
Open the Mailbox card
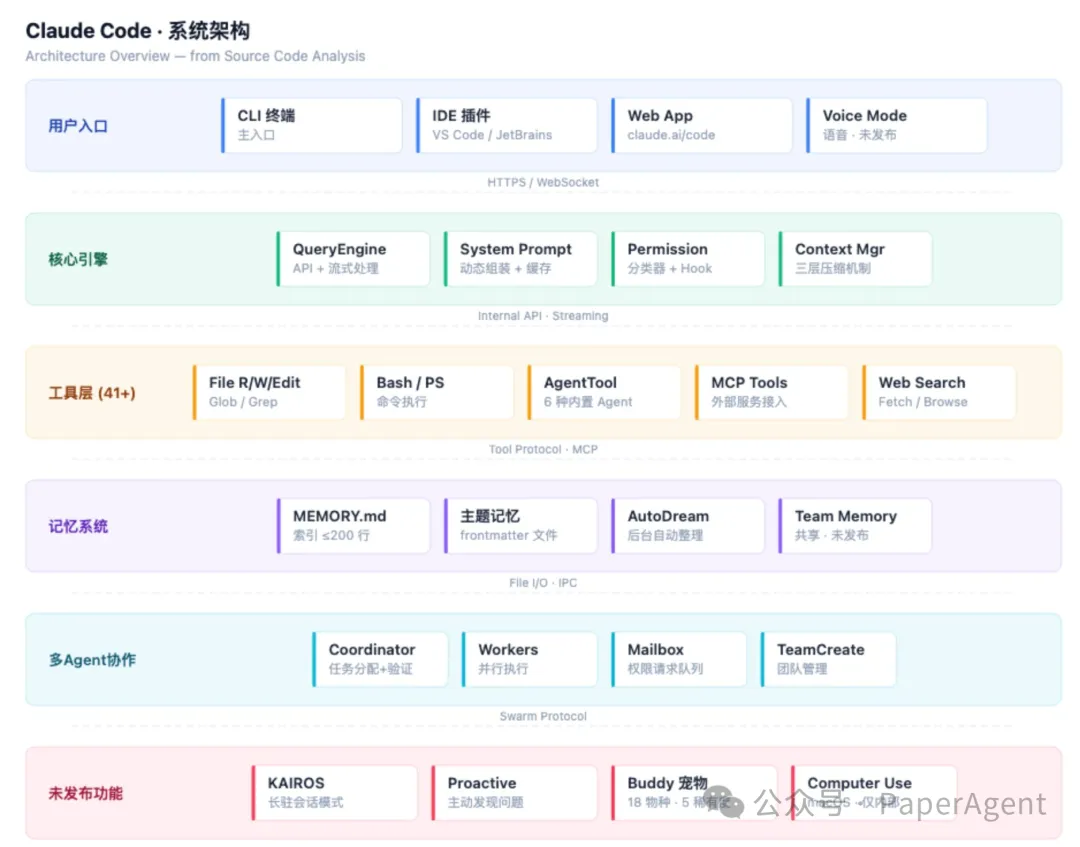pyautogui.click(x=679, y=660)
